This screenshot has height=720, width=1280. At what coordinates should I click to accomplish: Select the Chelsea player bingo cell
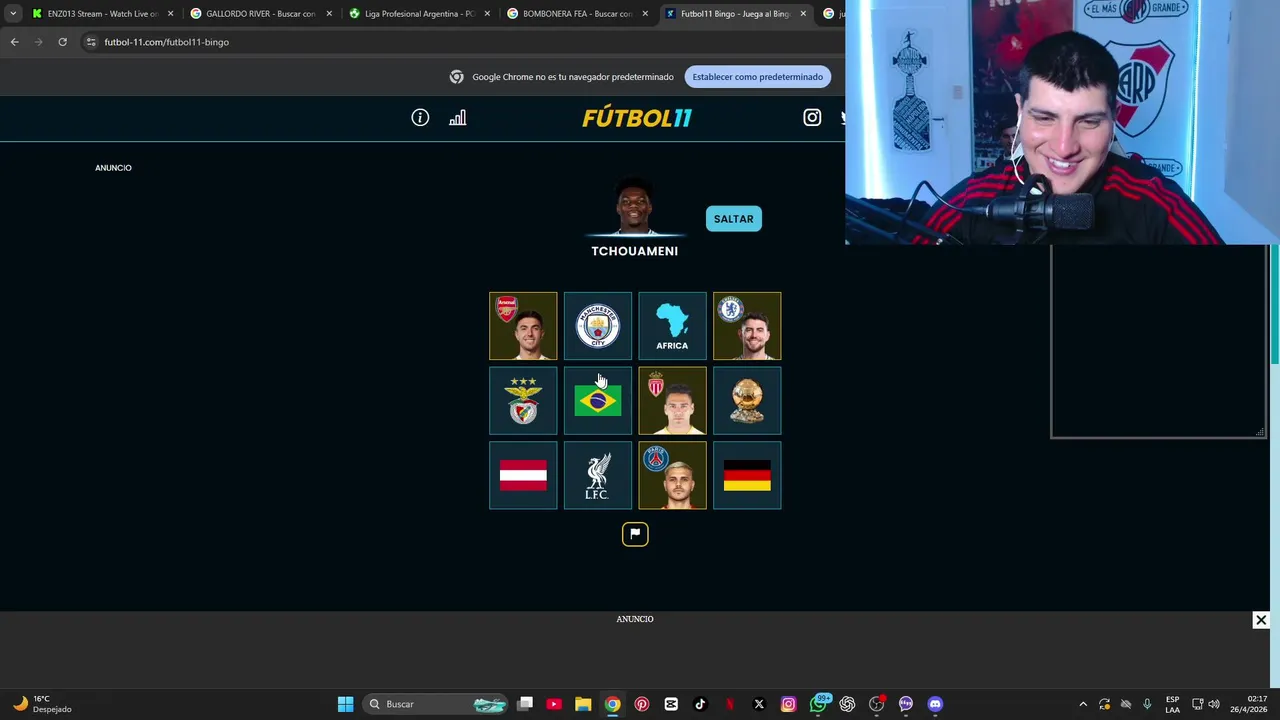click(747, 326)
